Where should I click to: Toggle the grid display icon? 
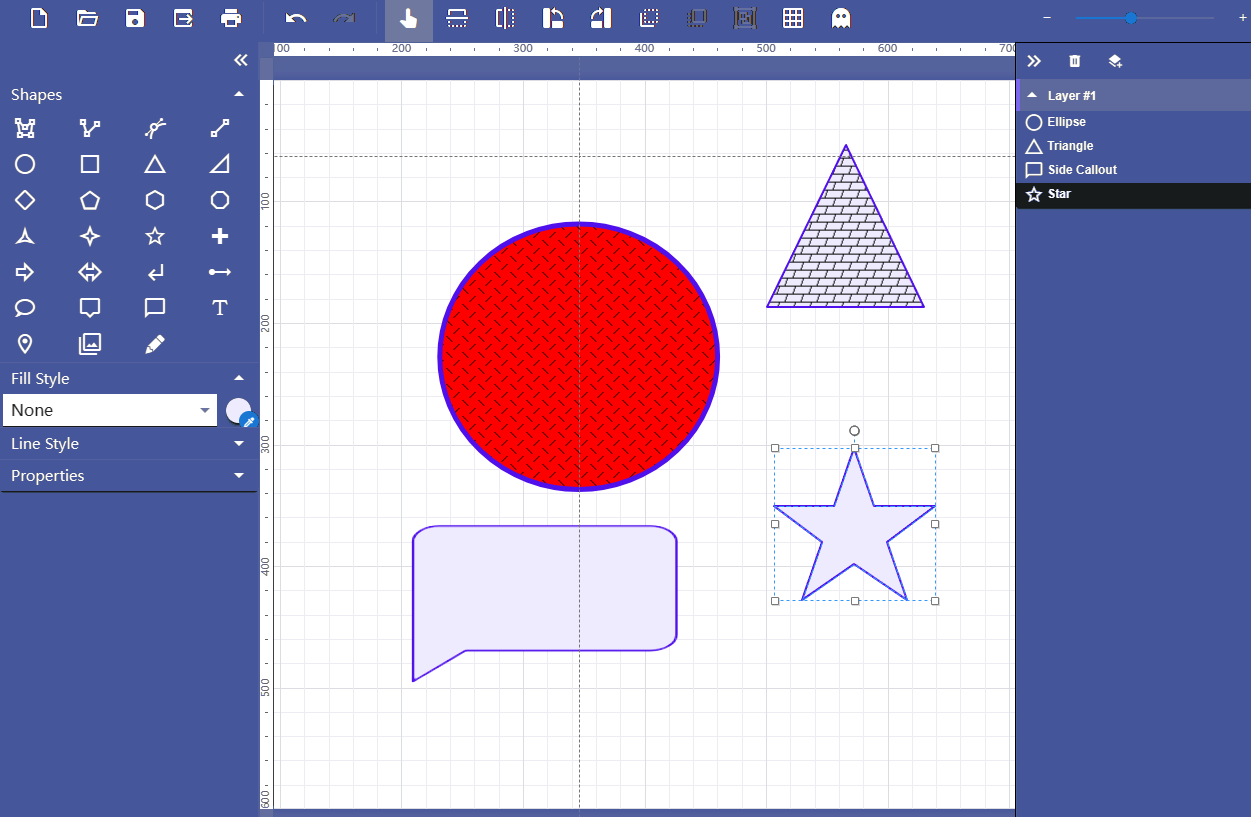pyautogui.click(x=793, y=18)
